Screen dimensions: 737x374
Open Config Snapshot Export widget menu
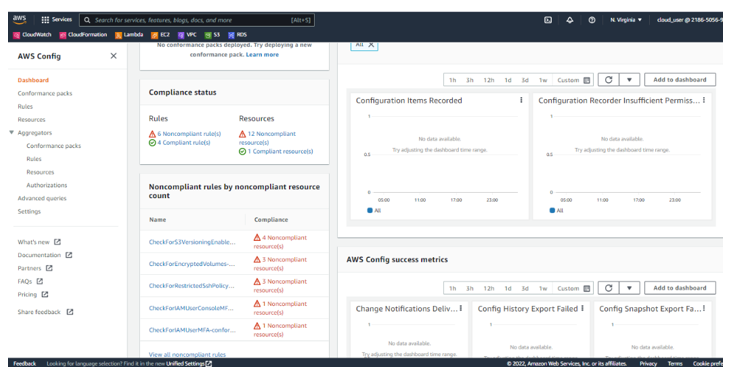tap(704, 308)
